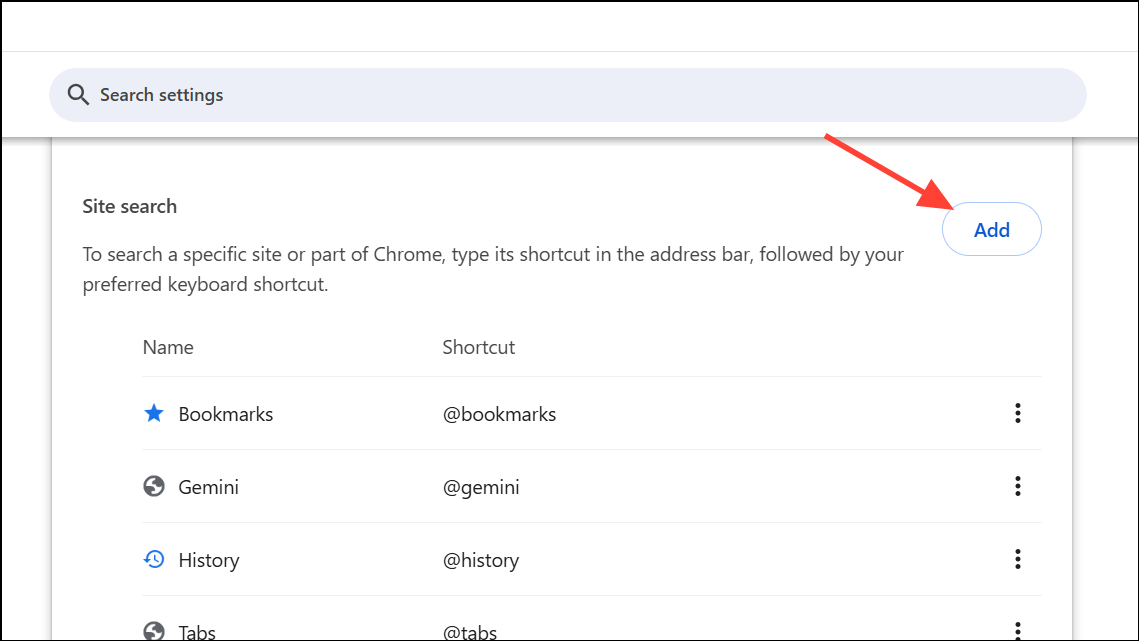Select the Bookmarks row name

[226, 414]
